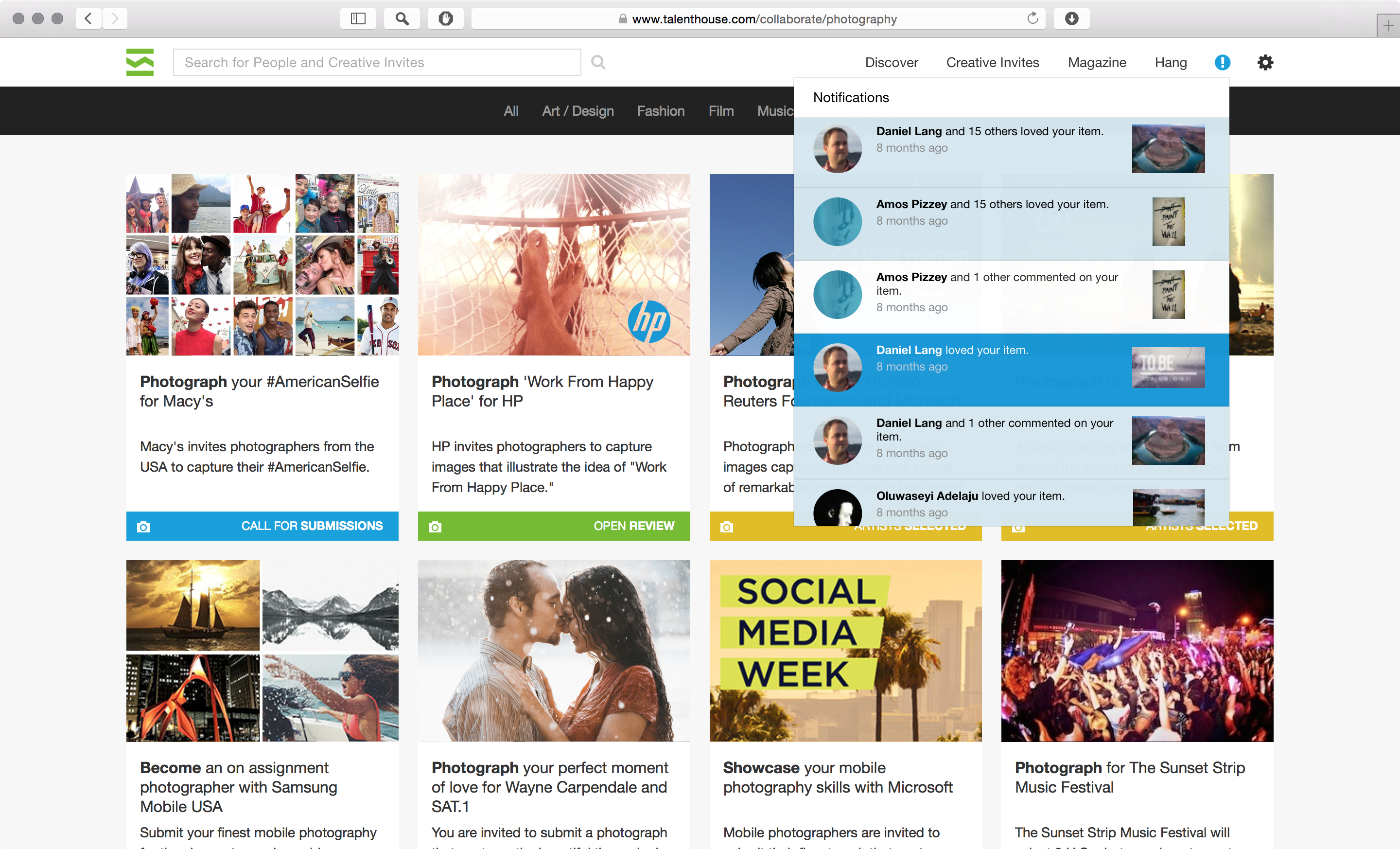Open the Magazine navigation link
Image resolution: width=1400 pixels, height=849 pixels.
point(1097,62)
